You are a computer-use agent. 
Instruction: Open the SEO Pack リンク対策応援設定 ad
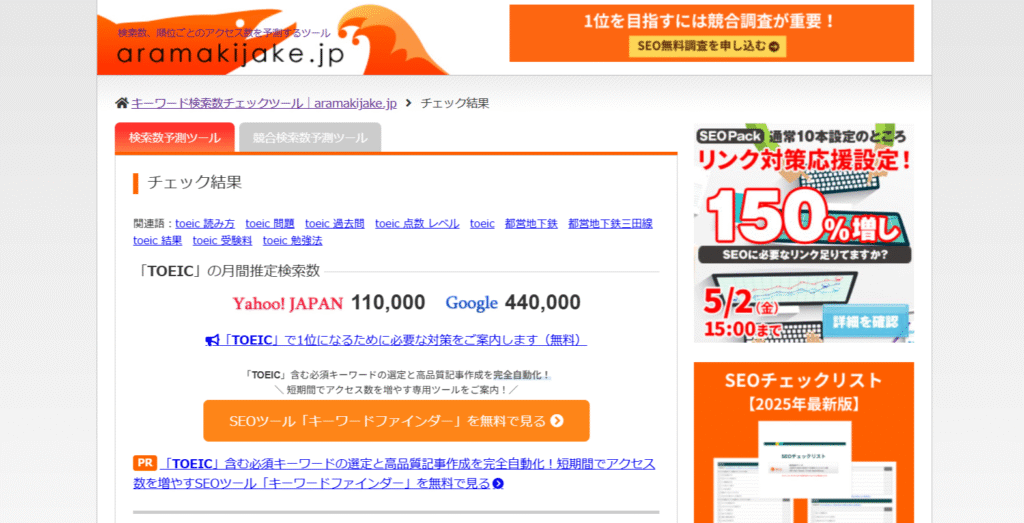[x=804, y=233]
